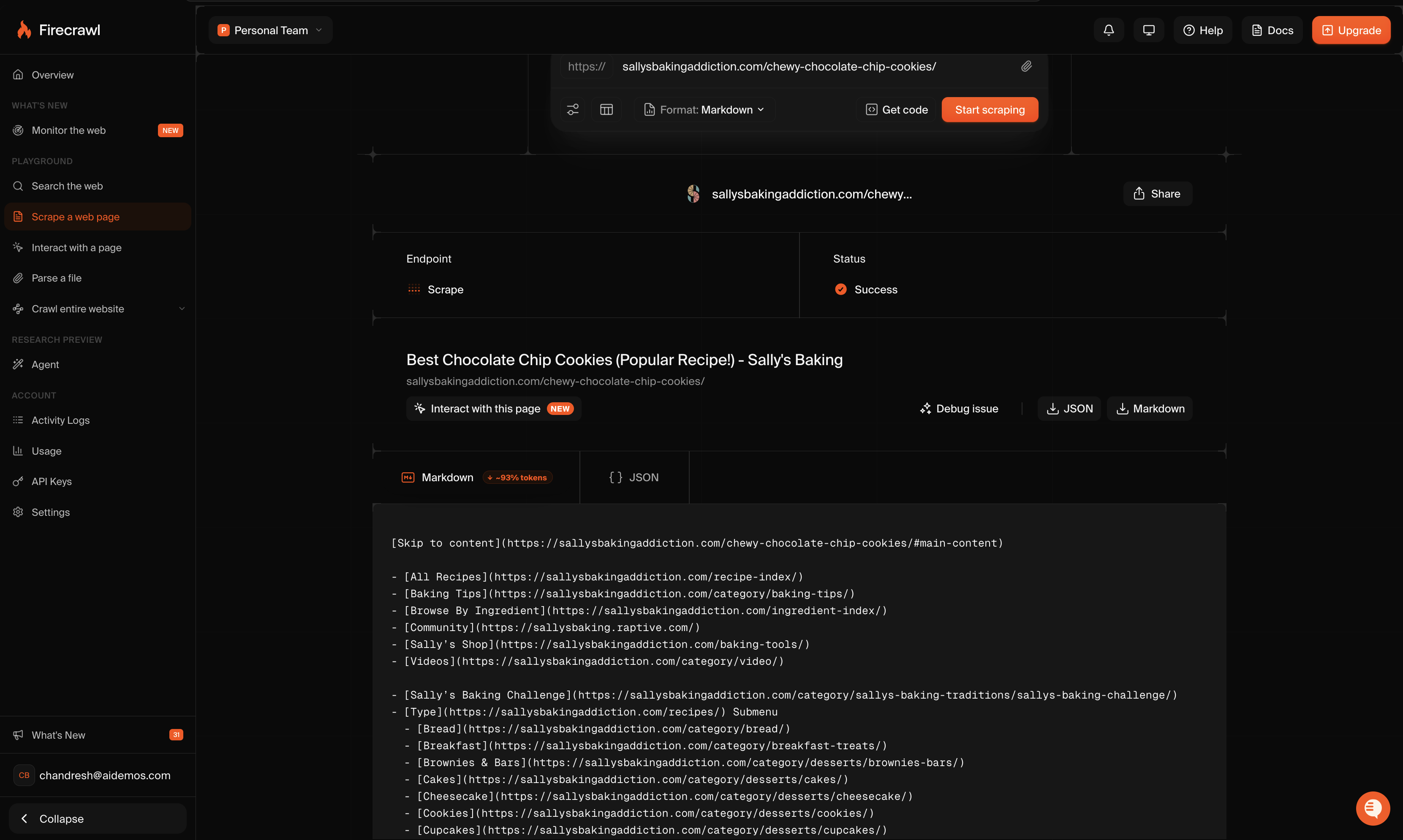
Task: Click the '[Community]' markdown line
Action: (x=546, y=627)
